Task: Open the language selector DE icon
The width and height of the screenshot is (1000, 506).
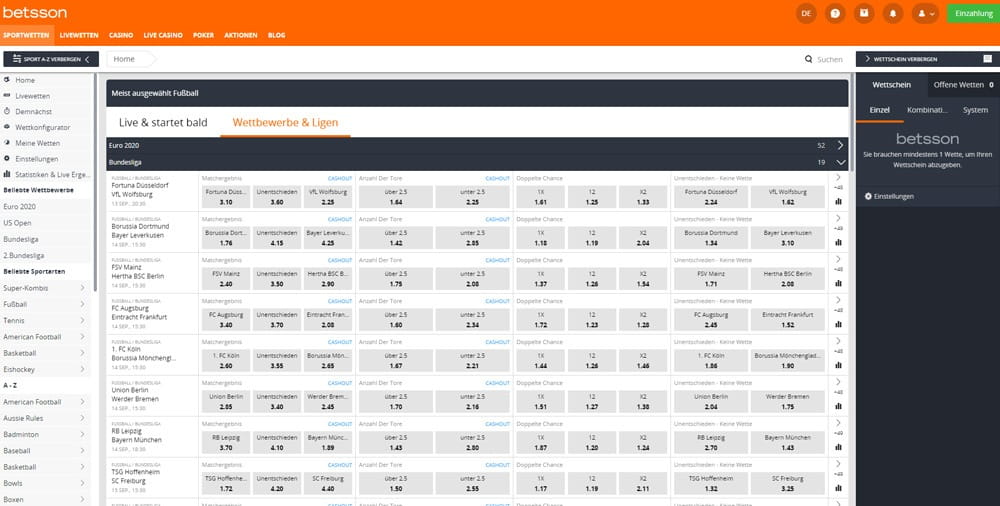Action: pos(806,13)
